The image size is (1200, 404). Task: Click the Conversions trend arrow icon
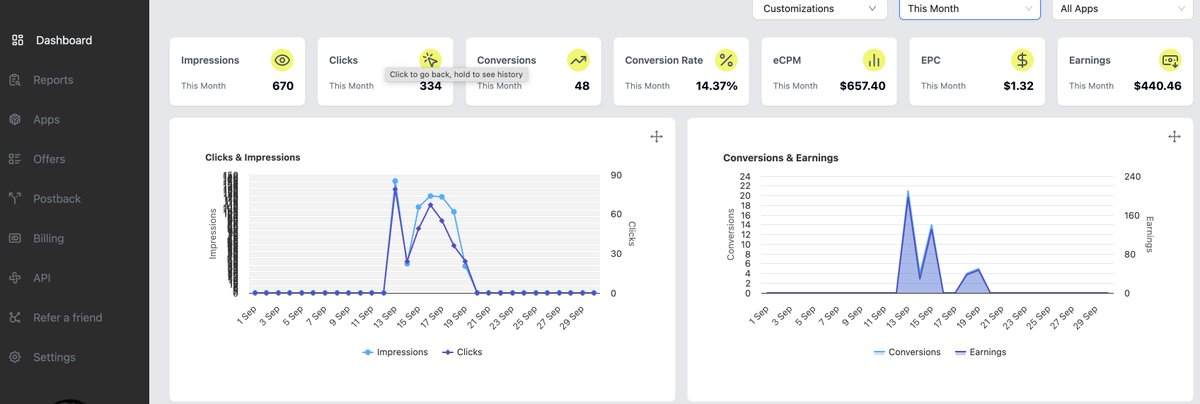tap(578, 60)
